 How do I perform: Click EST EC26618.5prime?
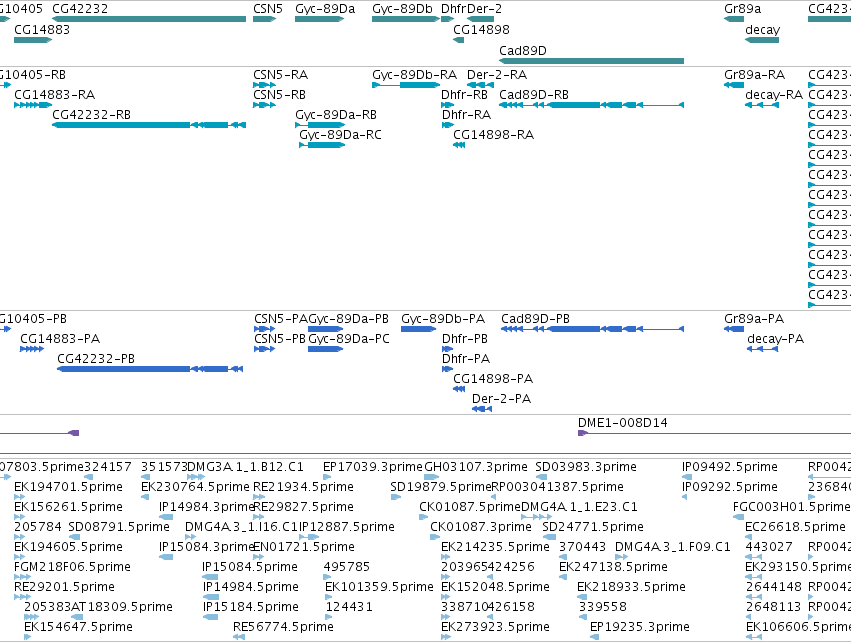pyautogui.click(x=750, y=537)
